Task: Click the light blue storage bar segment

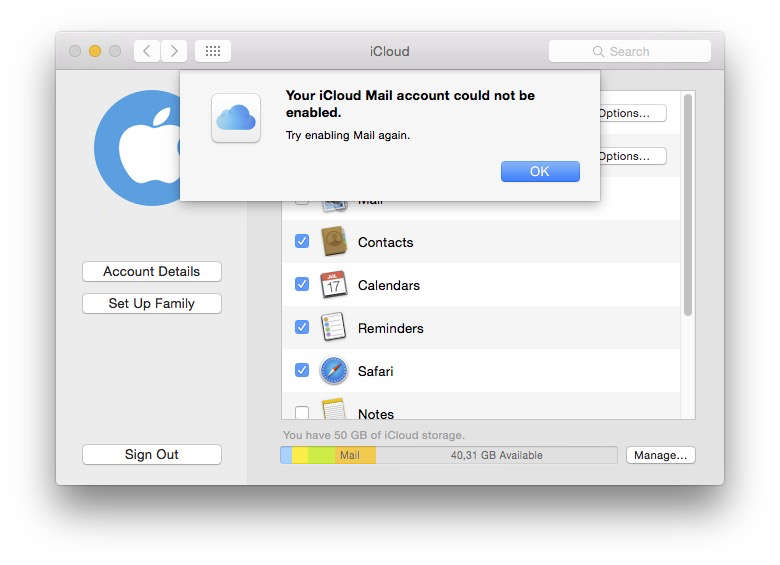Action: pos(287,455)
